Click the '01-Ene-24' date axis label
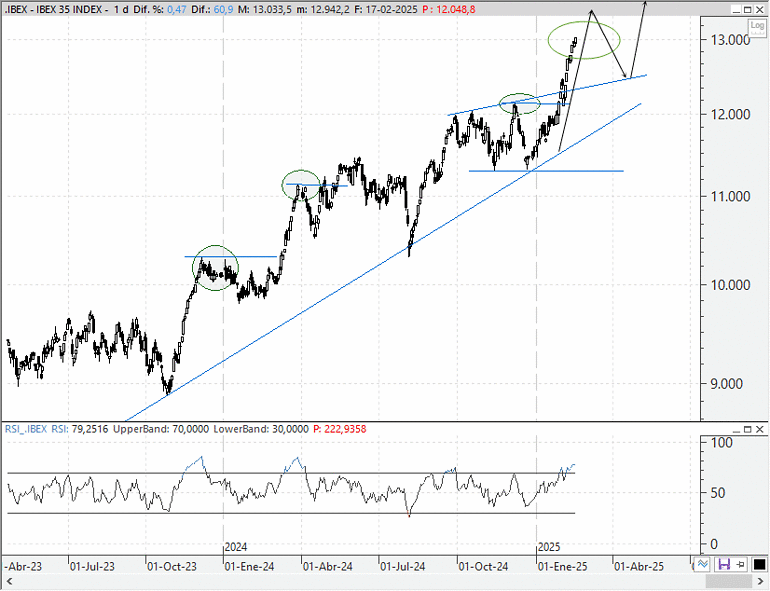Image resolution: width=770 pixels, height=591 pixels. [249, 566]
